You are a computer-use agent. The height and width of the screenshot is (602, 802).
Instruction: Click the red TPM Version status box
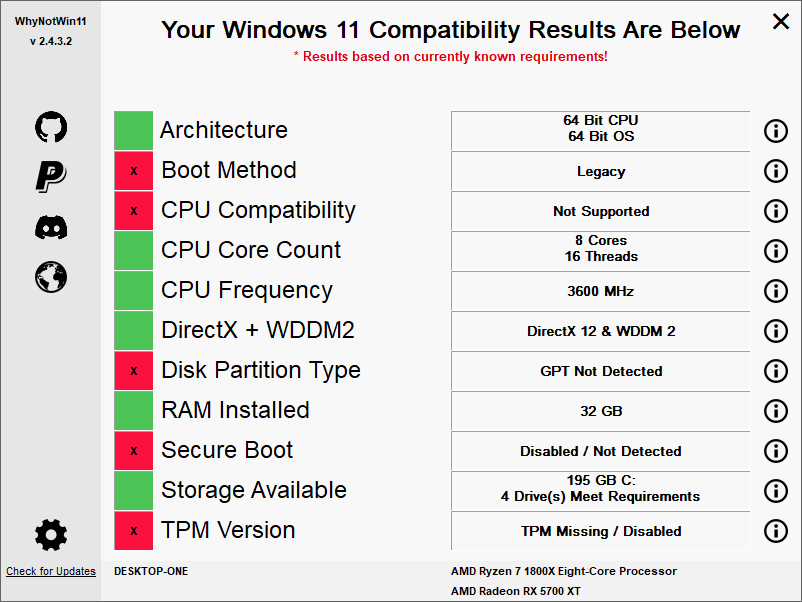pyautogui.click(x=133, y=531)
